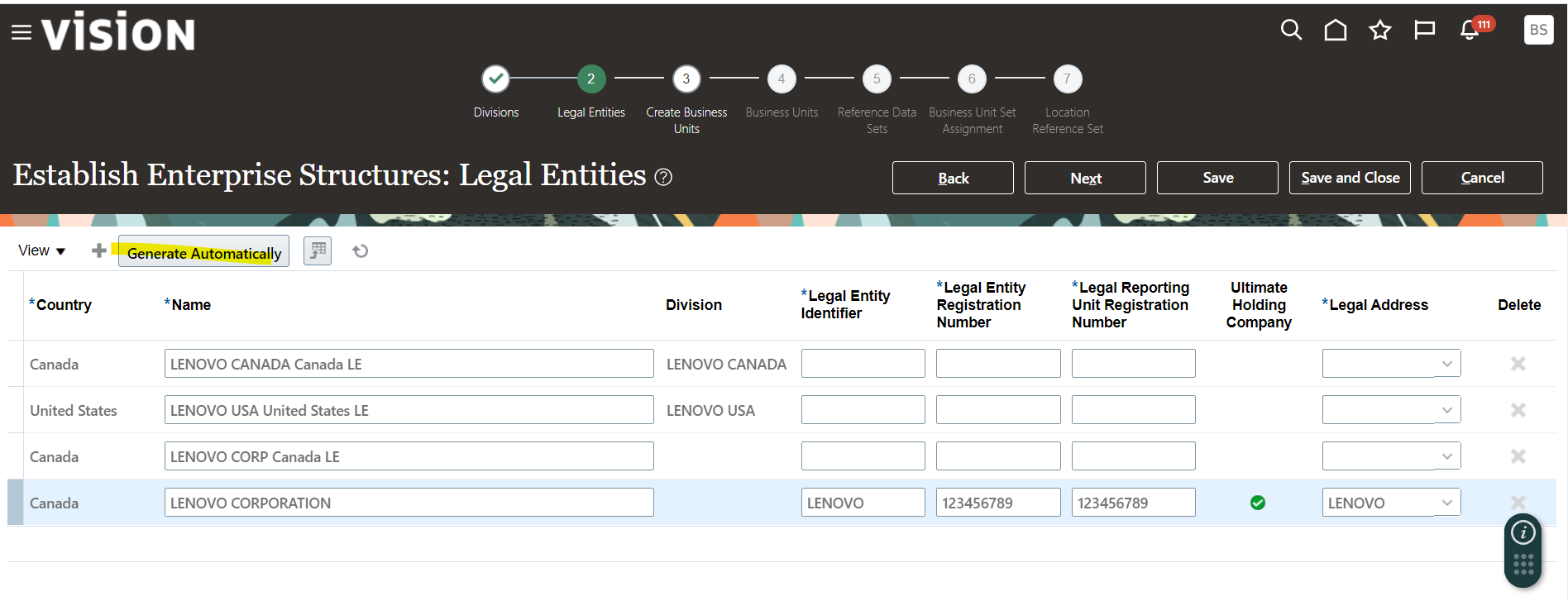The image size is (1568, 601).
Task: Go to step 3 Create Business Units
Action: [686, 79]
